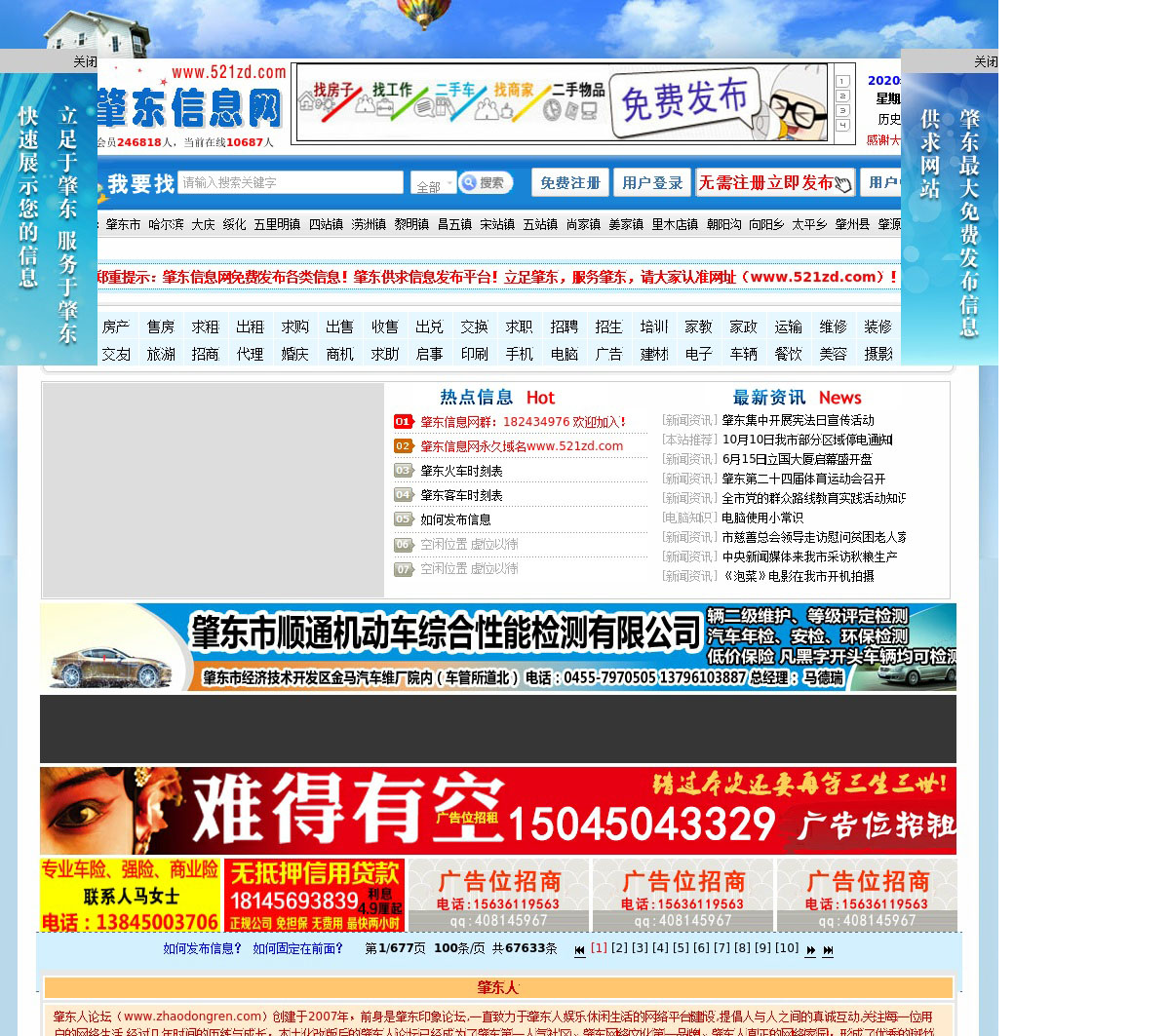
Task: Click the 用户登录 button
Action: [652, 182]
